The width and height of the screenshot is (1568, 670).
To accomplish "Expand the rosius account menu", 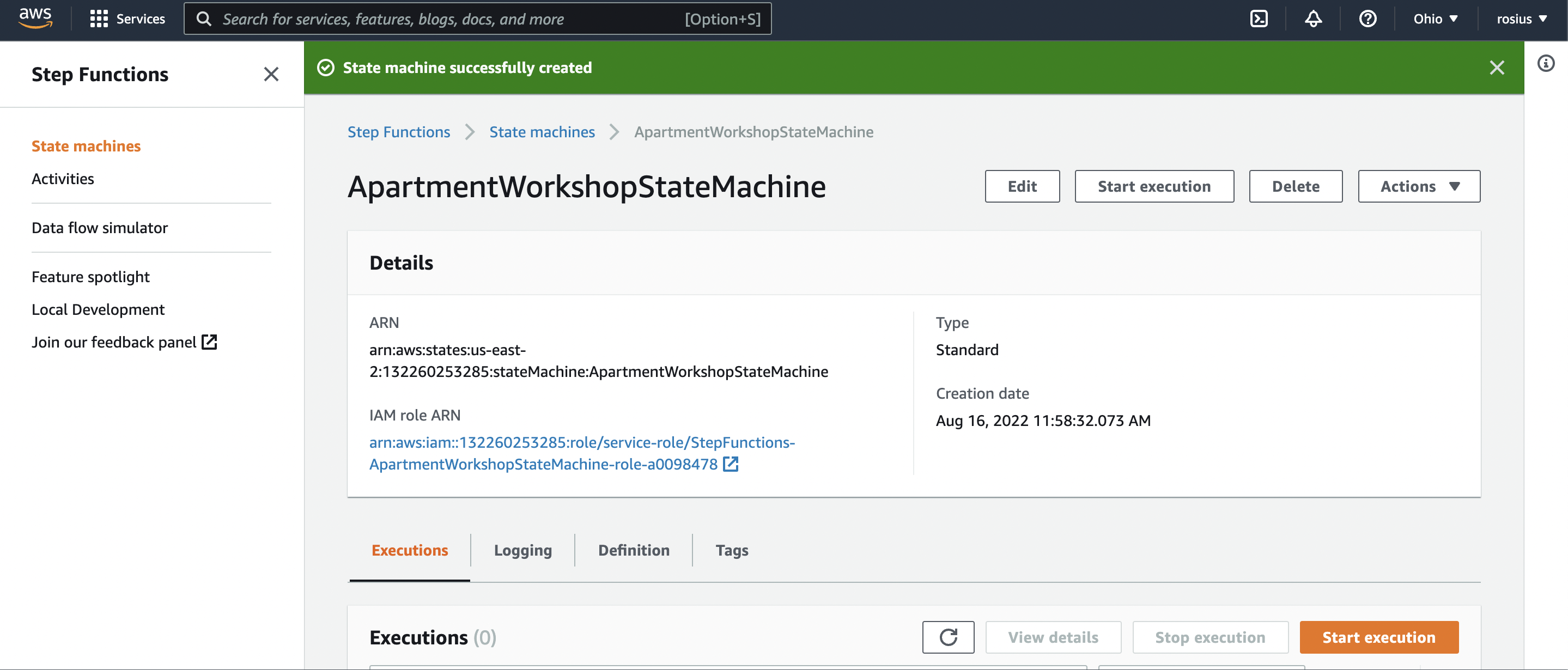I will [1522, 19].
